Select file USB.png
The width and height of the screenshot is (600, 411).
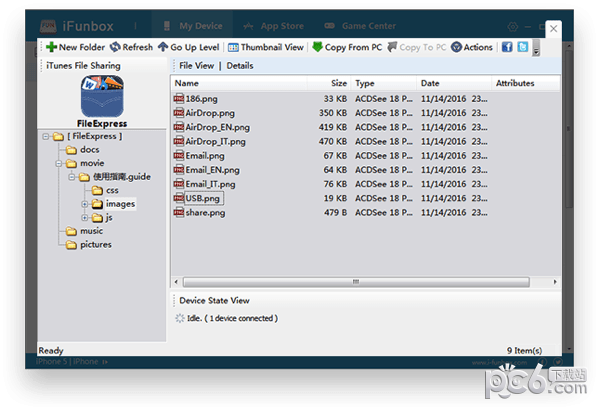203,199
